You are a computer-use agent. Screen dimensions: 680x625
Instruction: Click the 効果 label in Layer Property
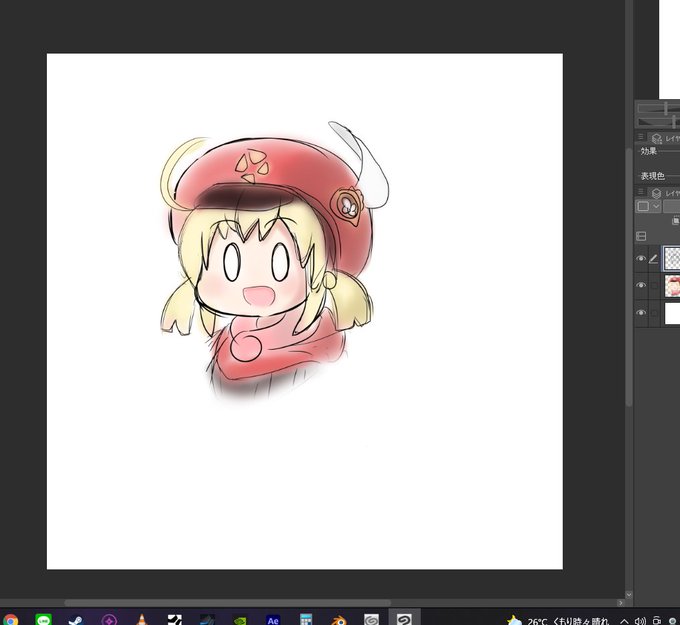648,151
